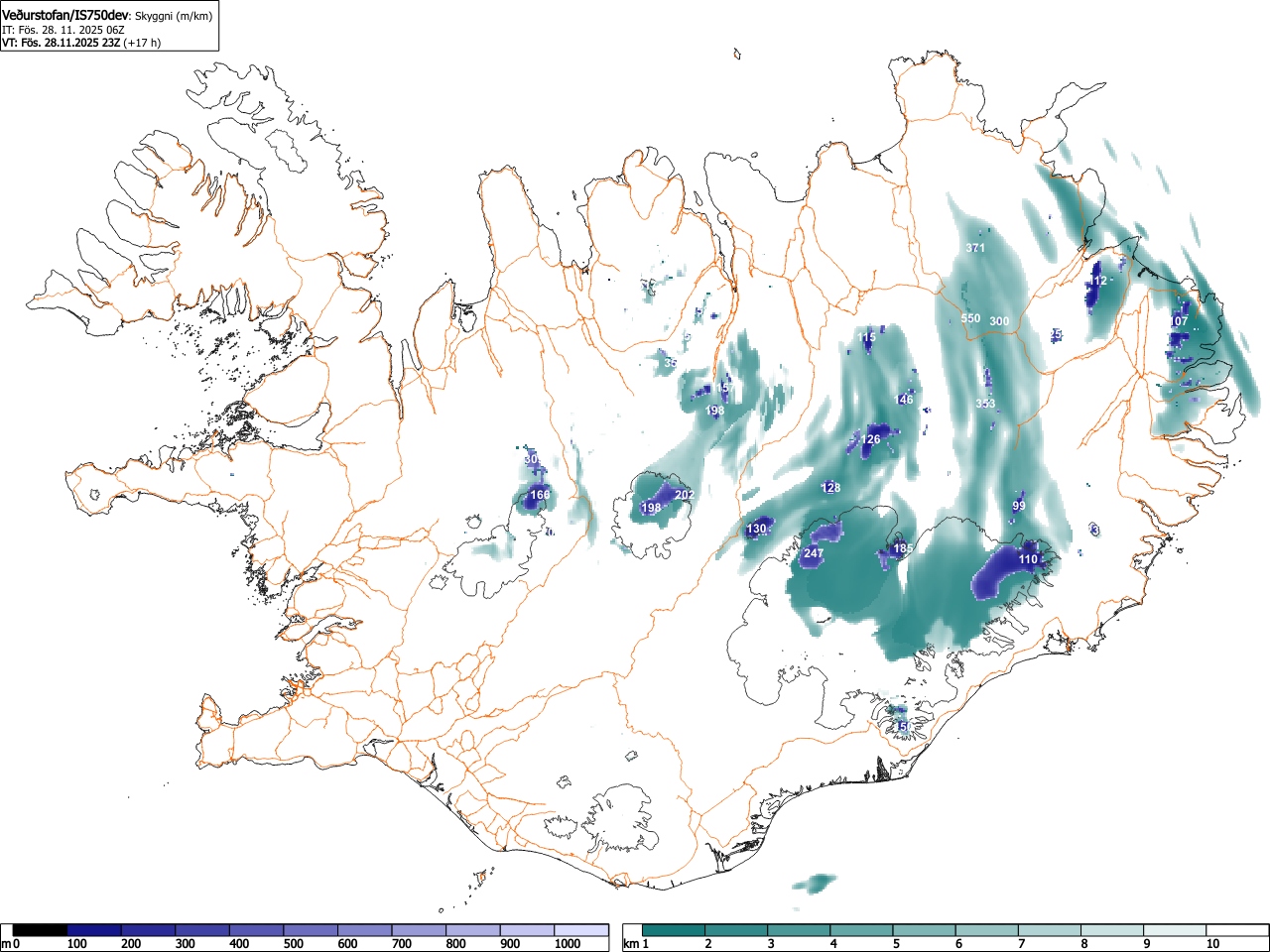Click legend swatch between 7 and 8 km
The height and width of the screenshot is (952, 1270).
coord(1052,930)
